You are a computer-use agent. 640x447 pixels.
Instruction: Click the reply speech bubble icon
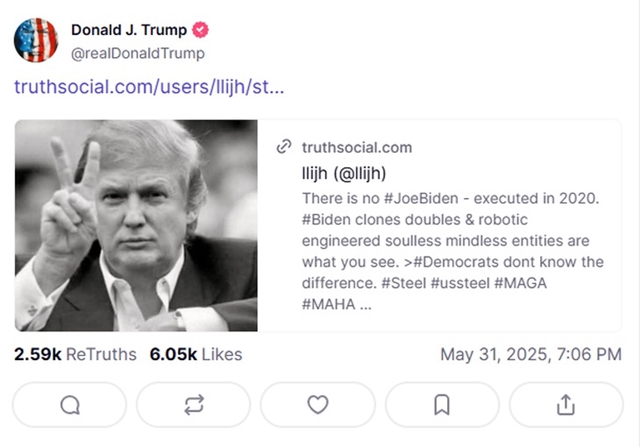click(70, 404)
